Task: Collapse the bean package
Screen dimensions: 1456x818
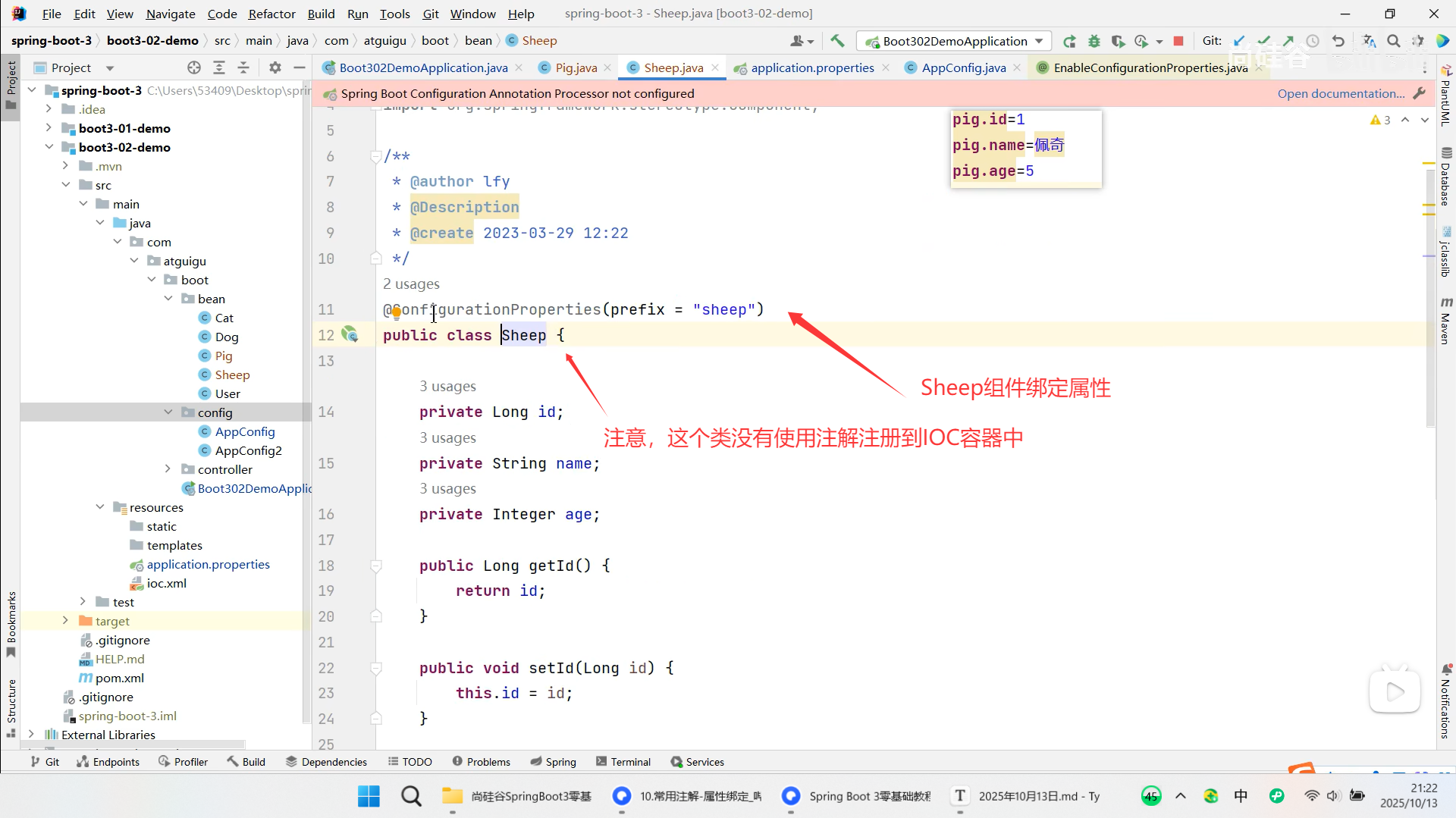Action: point(168,299)
